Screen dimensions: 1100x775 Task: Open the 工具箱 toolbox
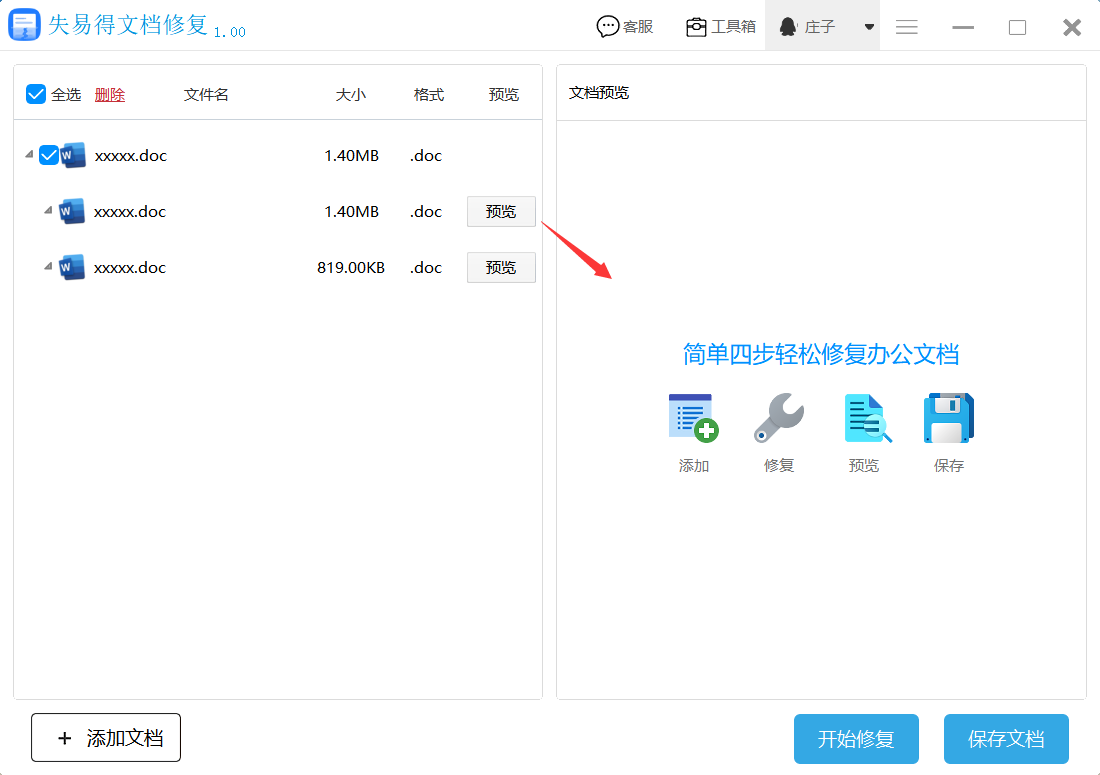(720, 26)
